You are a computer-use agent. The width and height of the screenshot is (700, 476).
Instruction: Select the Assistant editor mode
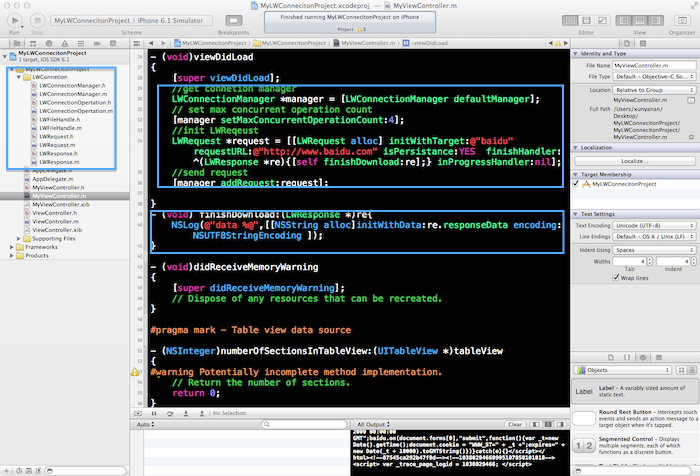(x=586, y=21)
